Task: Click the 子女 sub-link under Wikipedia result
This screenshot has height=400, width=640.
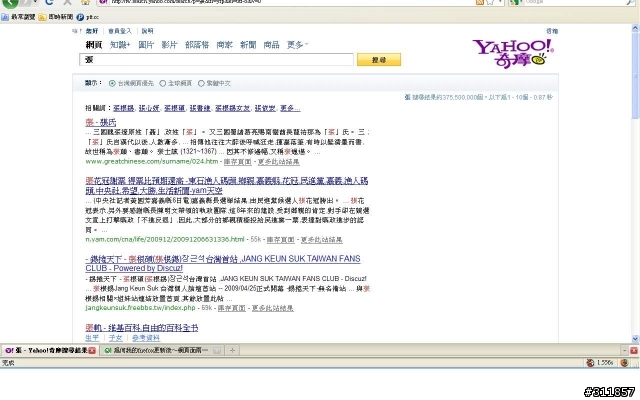Action: 116,338
